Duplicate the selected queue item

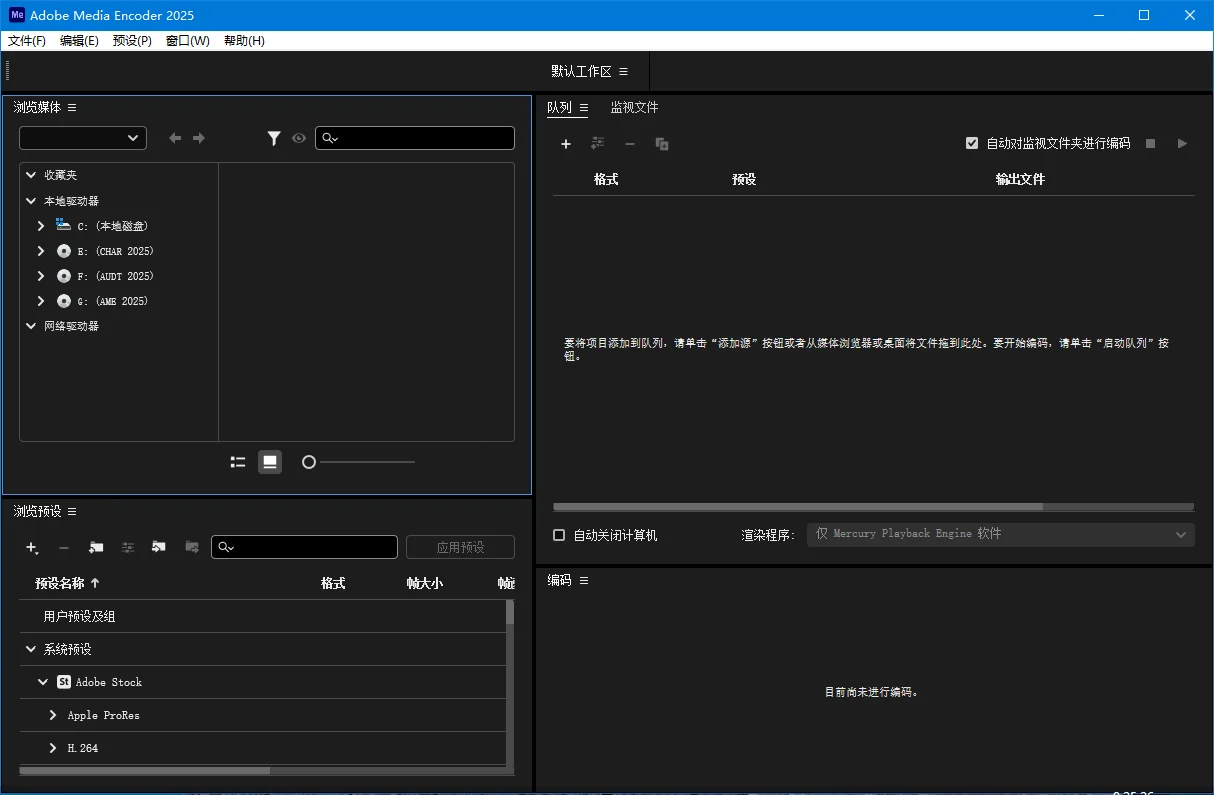coord(661,144)
